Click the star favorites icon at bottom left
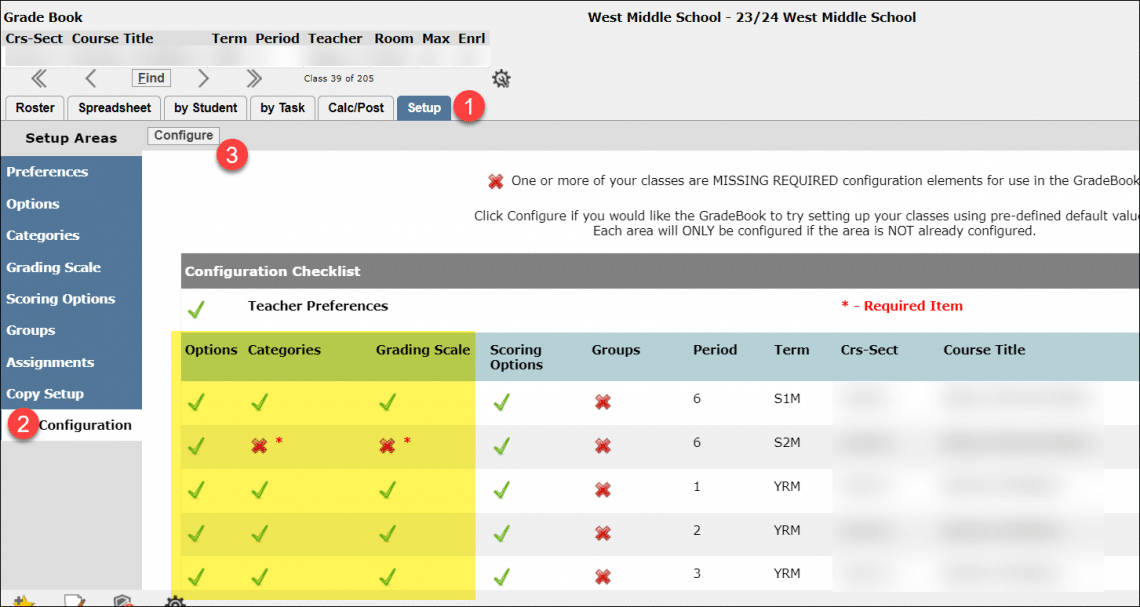The width and height of the screenshot is (1140, 607). click(25, 601)
